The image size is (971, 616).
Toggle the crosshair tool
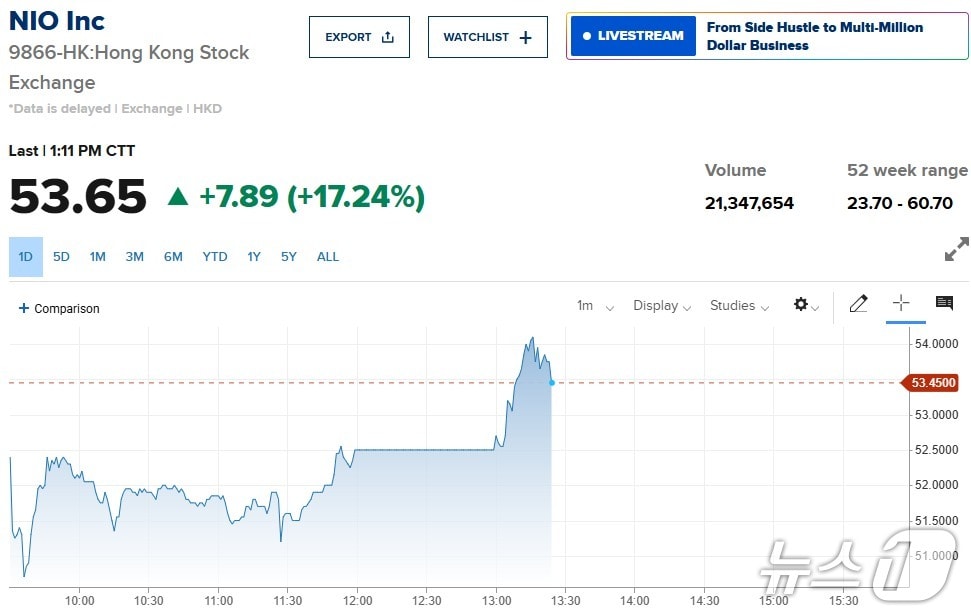pos(901,304)
